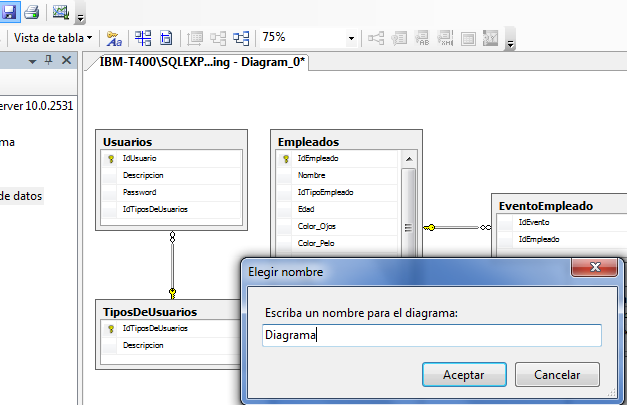Image resolution: width=627 pixels, height=405 pixels.
Task: Click the IdTiposDeUsuarios primary key icon
Action: pyautogui.click(x=111, y=329)
